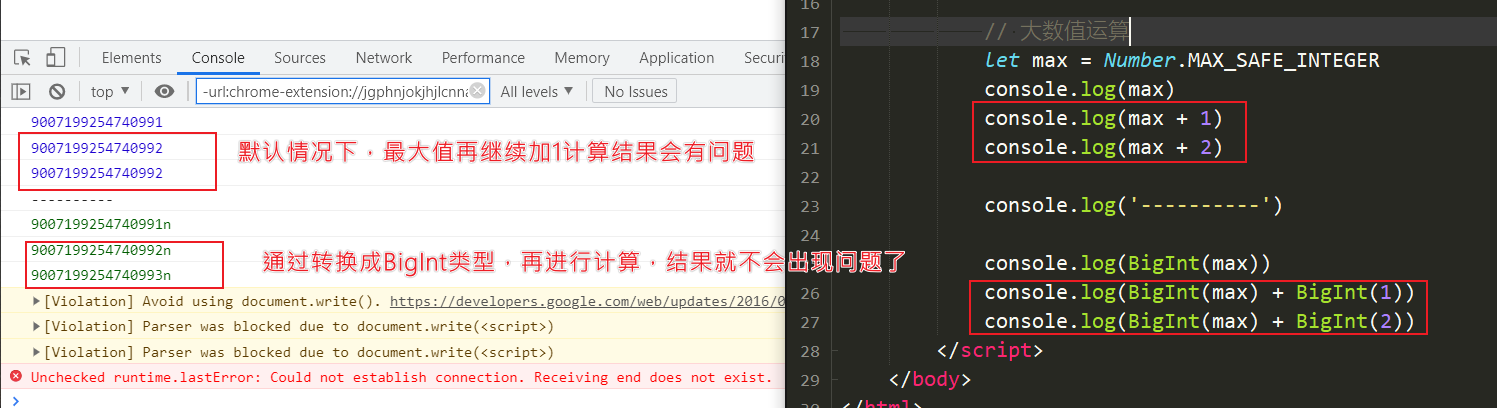Click console output 9007199254740993n

point(101,275)
